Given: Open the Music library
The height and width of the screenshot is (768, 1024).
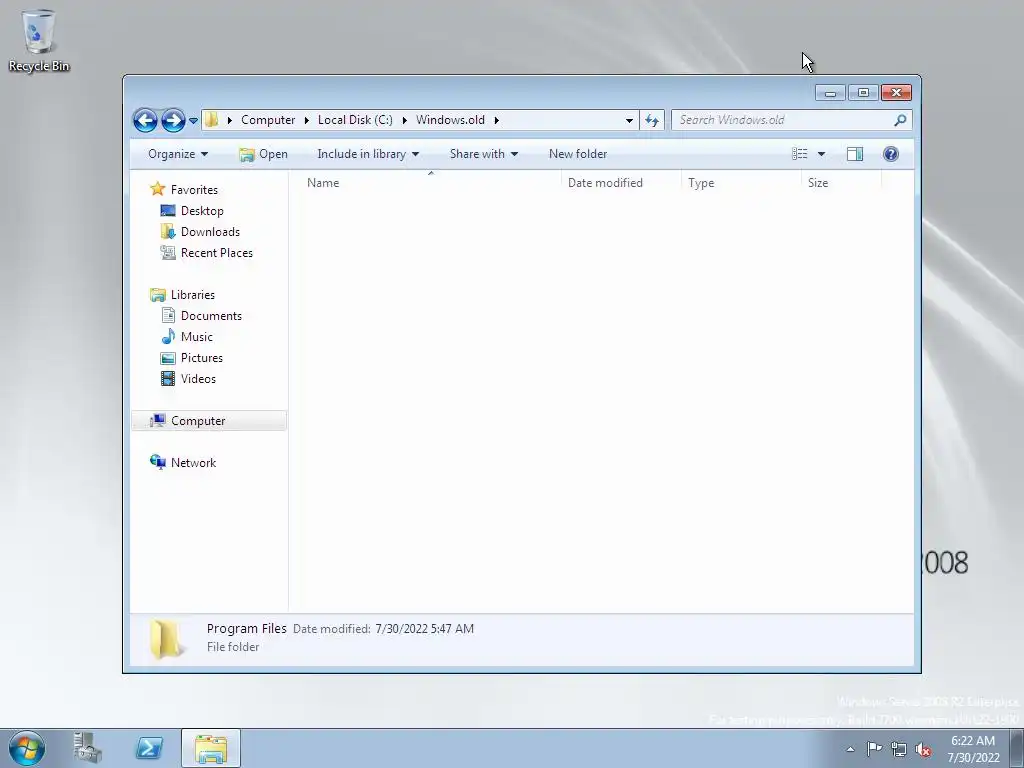Looking at the screenshot, I should 196,337.
